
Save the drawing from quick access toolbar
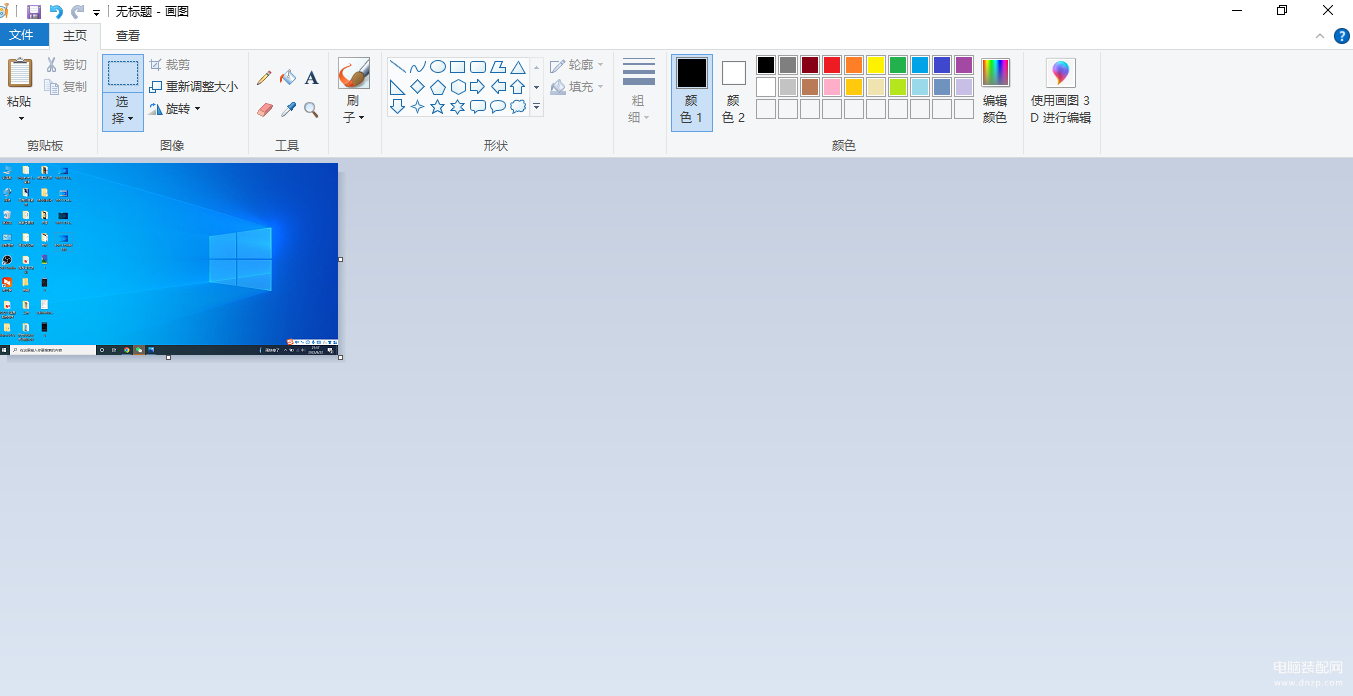pos(34,12)
